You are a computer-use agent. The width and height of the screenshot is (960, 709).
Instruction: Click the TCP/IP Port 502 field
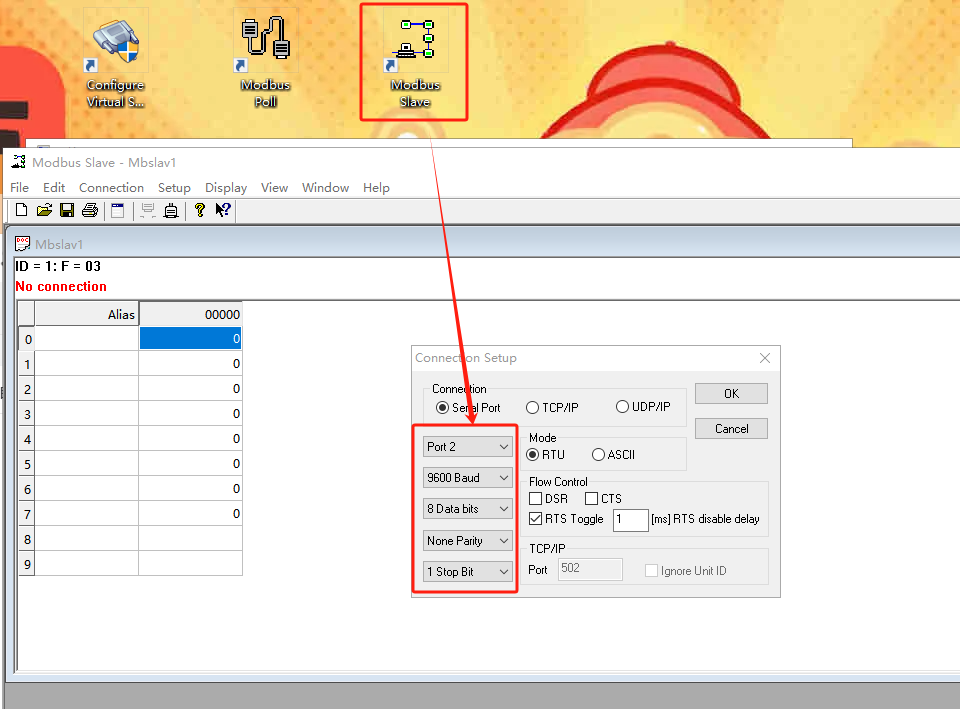tap(590, 569)
